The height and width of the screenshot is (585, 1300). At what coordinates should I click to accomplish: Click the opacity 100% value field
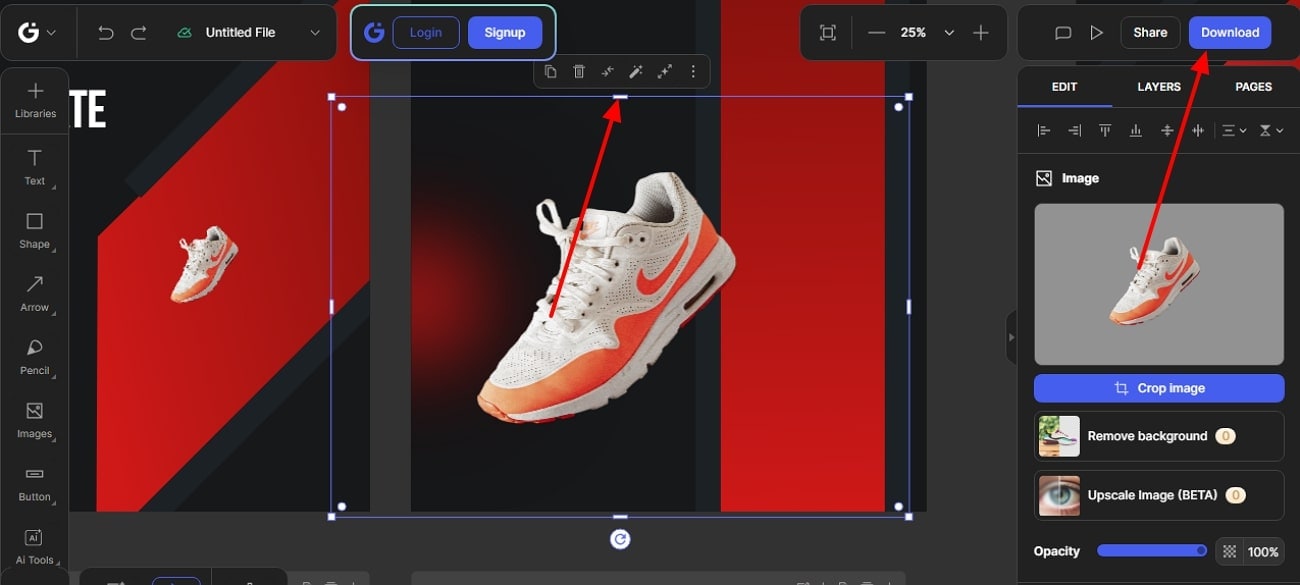coord(1263,552)
